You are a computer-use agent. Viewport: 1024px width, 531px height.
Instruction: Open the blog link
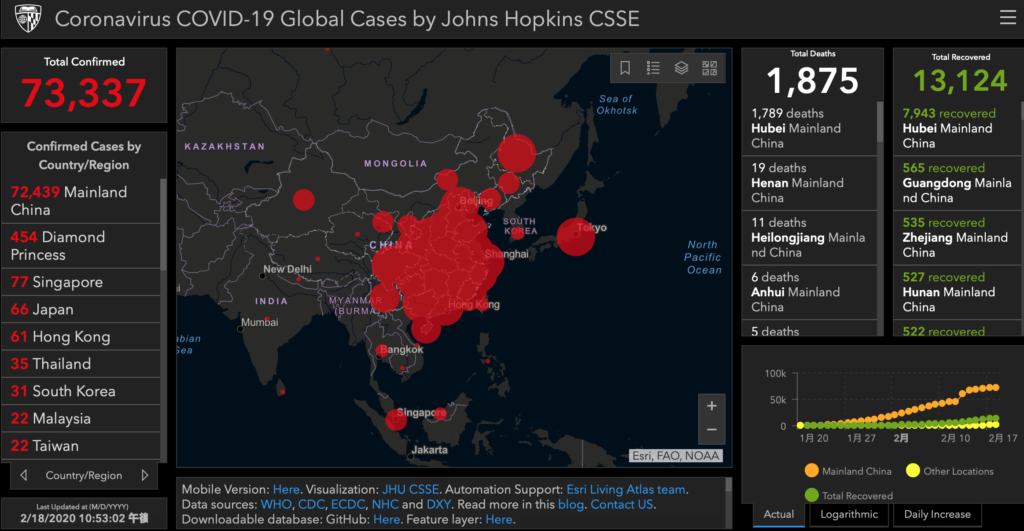pyautogui.click(x=571, y=504)
